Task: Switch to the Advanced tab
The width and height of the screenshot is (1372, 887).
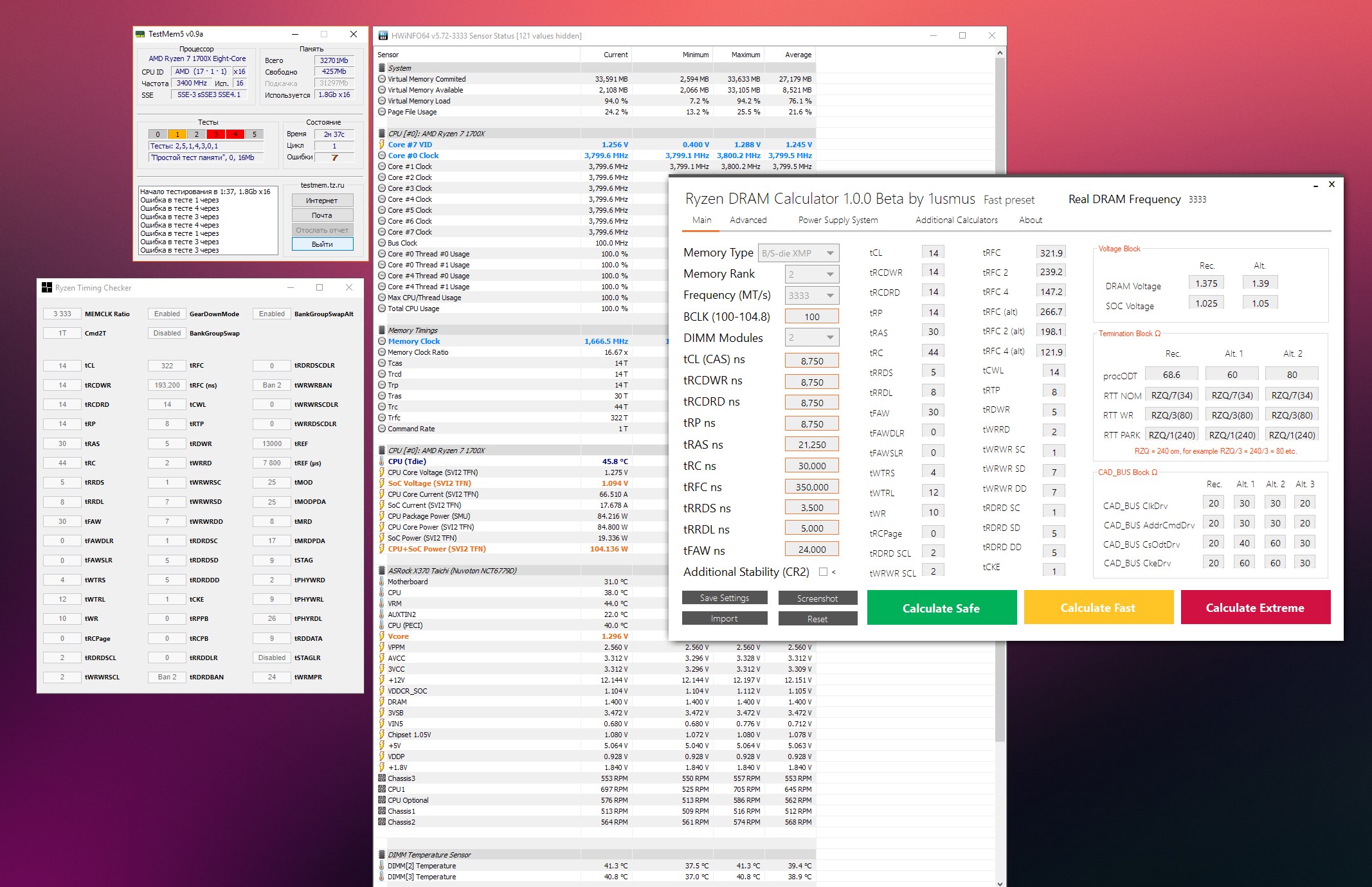Action: 748,220
